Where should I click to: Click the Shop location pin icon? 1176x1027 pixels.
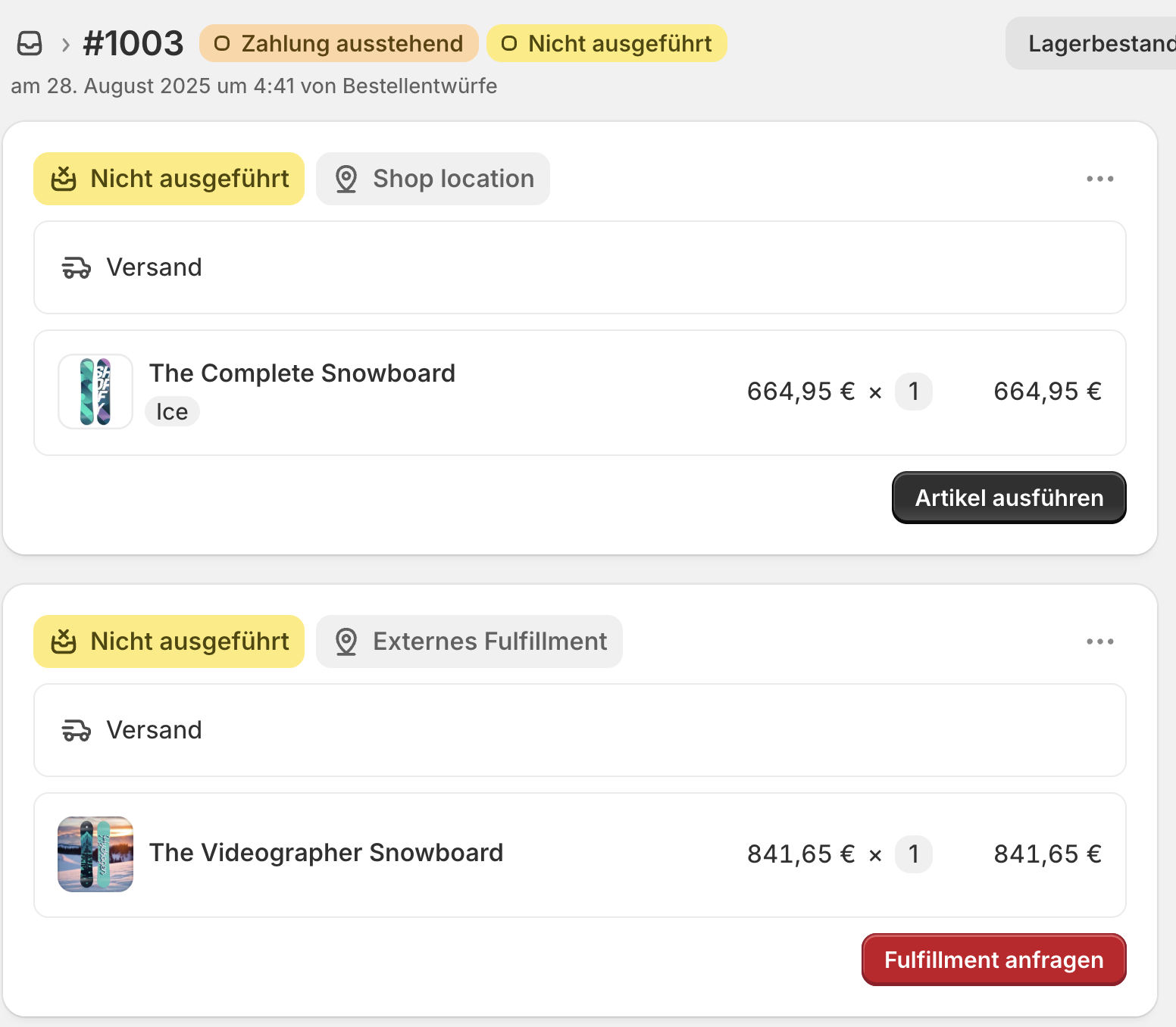[346, 179]
